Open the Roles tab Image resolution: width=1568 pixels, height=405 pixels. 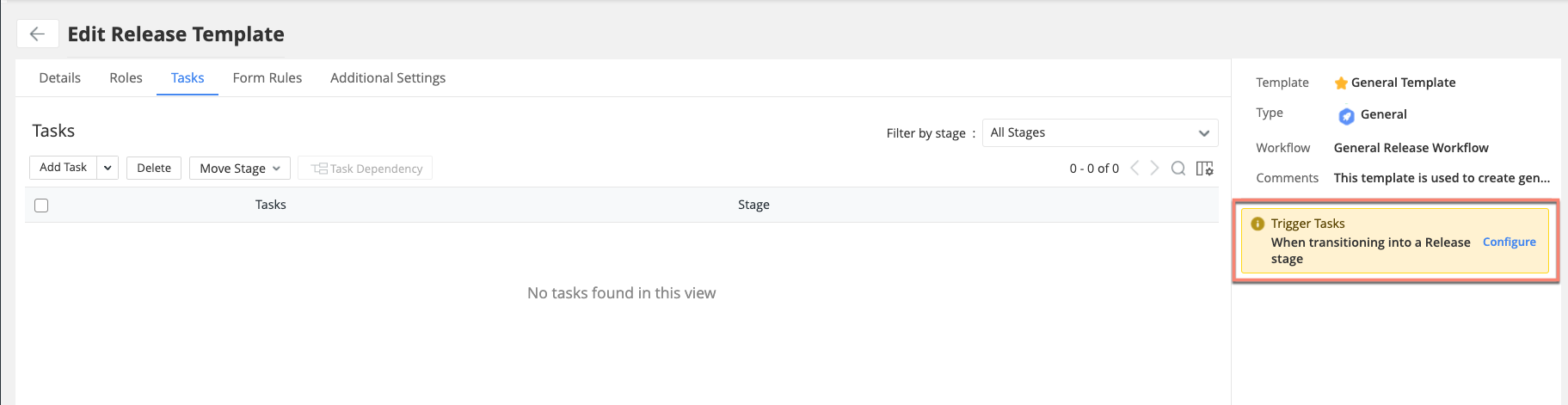[126, 78]
